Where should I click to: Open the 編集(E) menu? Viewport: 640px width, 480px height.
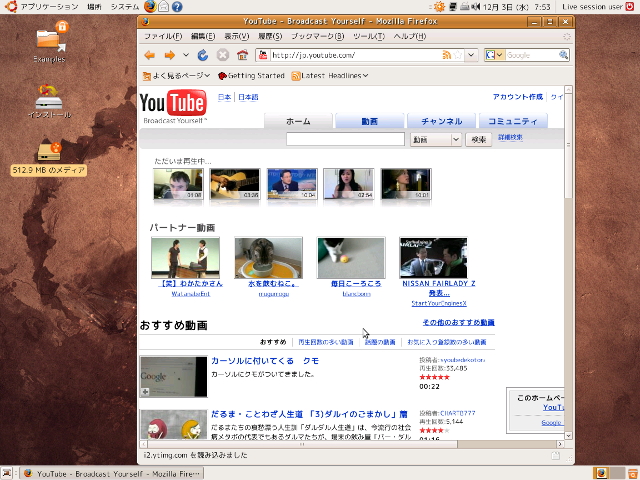click(203, 36)
